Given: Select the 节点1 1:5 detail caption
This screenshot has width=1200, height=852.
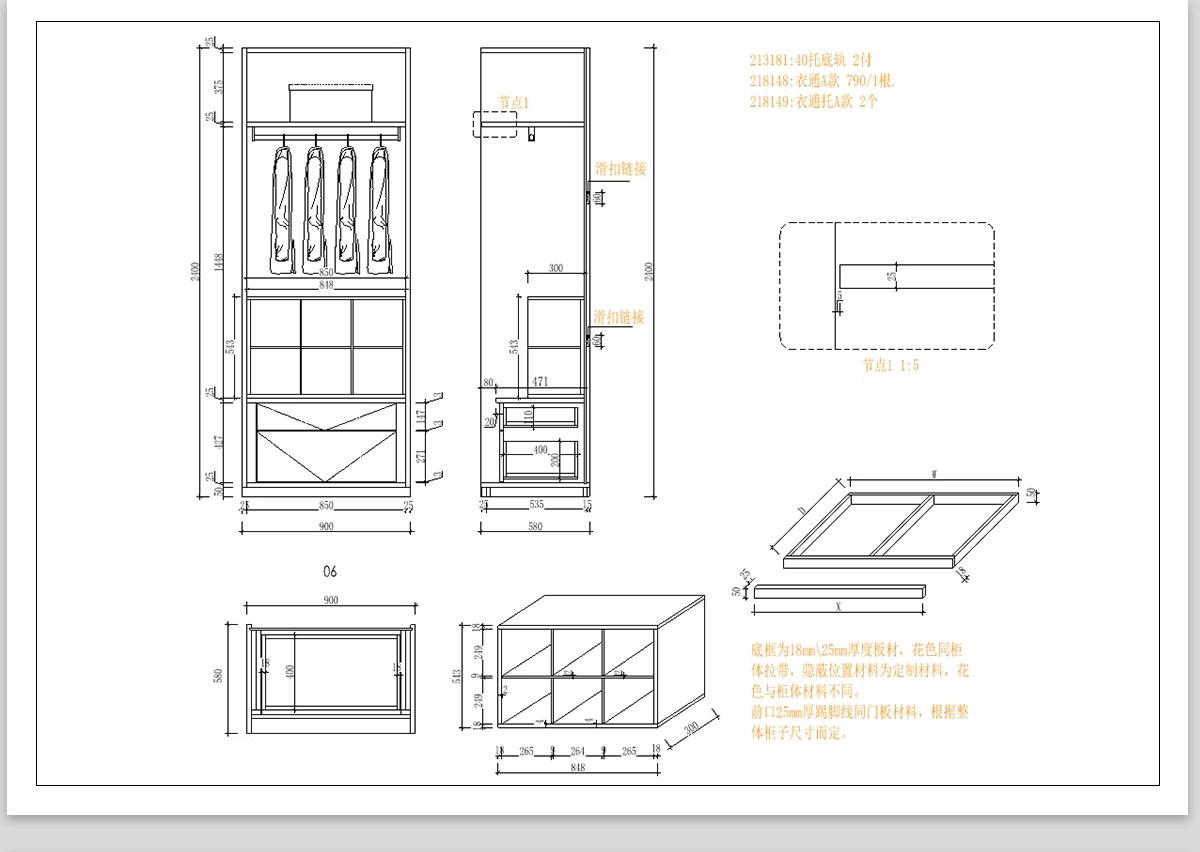Looking at the screenshot, I should coord(890,366).
